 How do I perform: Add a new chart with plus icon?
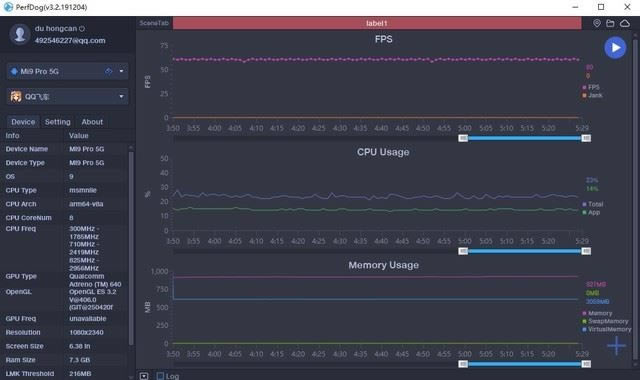[616, 346]
